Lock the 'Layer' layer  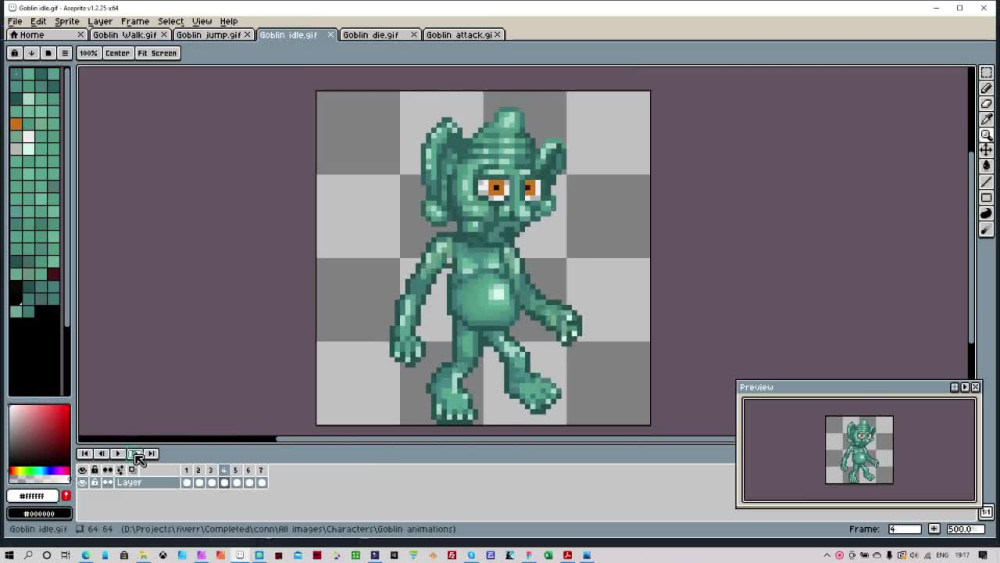pyautogui.click(x=94, y=483)
